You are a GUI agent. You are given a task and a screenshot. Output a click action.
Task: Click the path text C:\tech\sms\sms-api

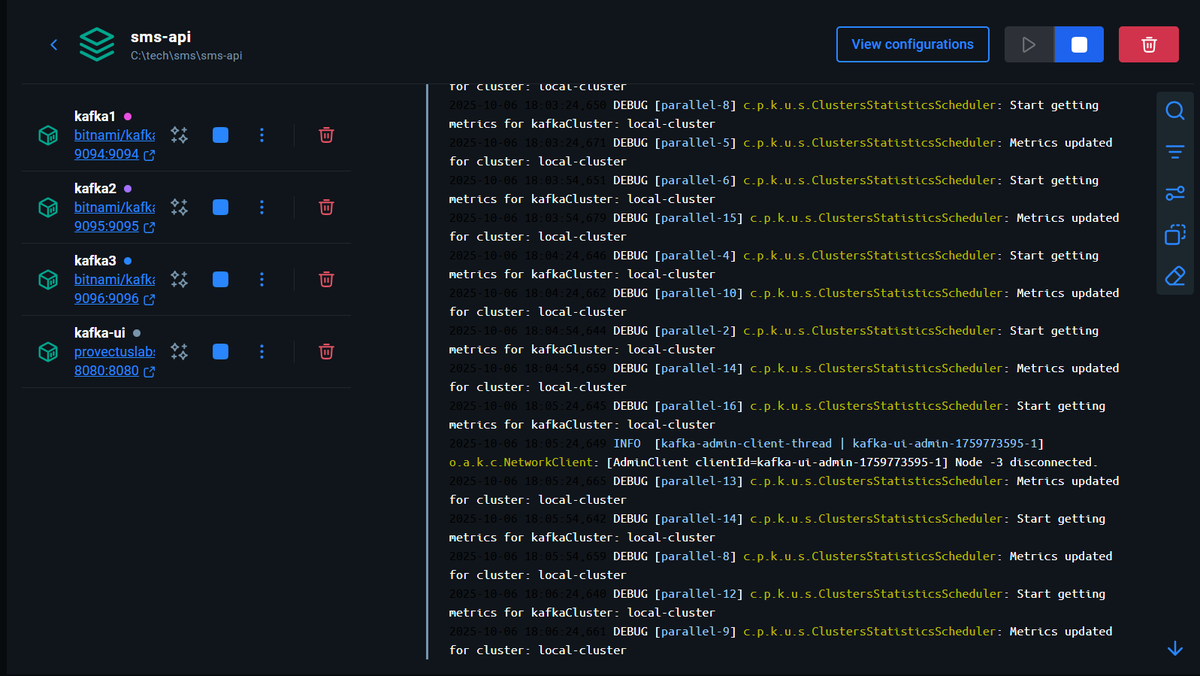[186, 56]
